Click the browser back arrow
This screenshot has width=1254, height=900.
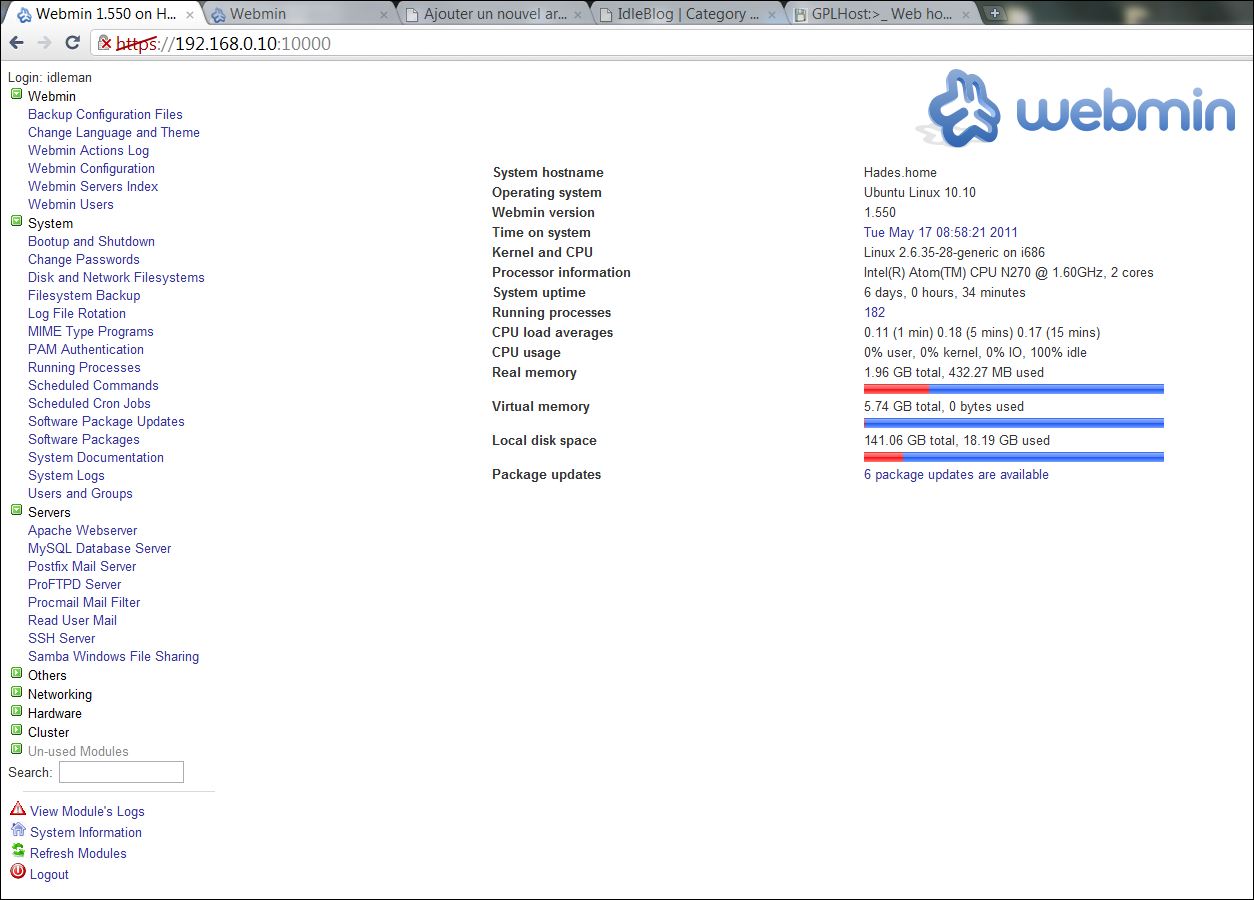coord(17,43)
